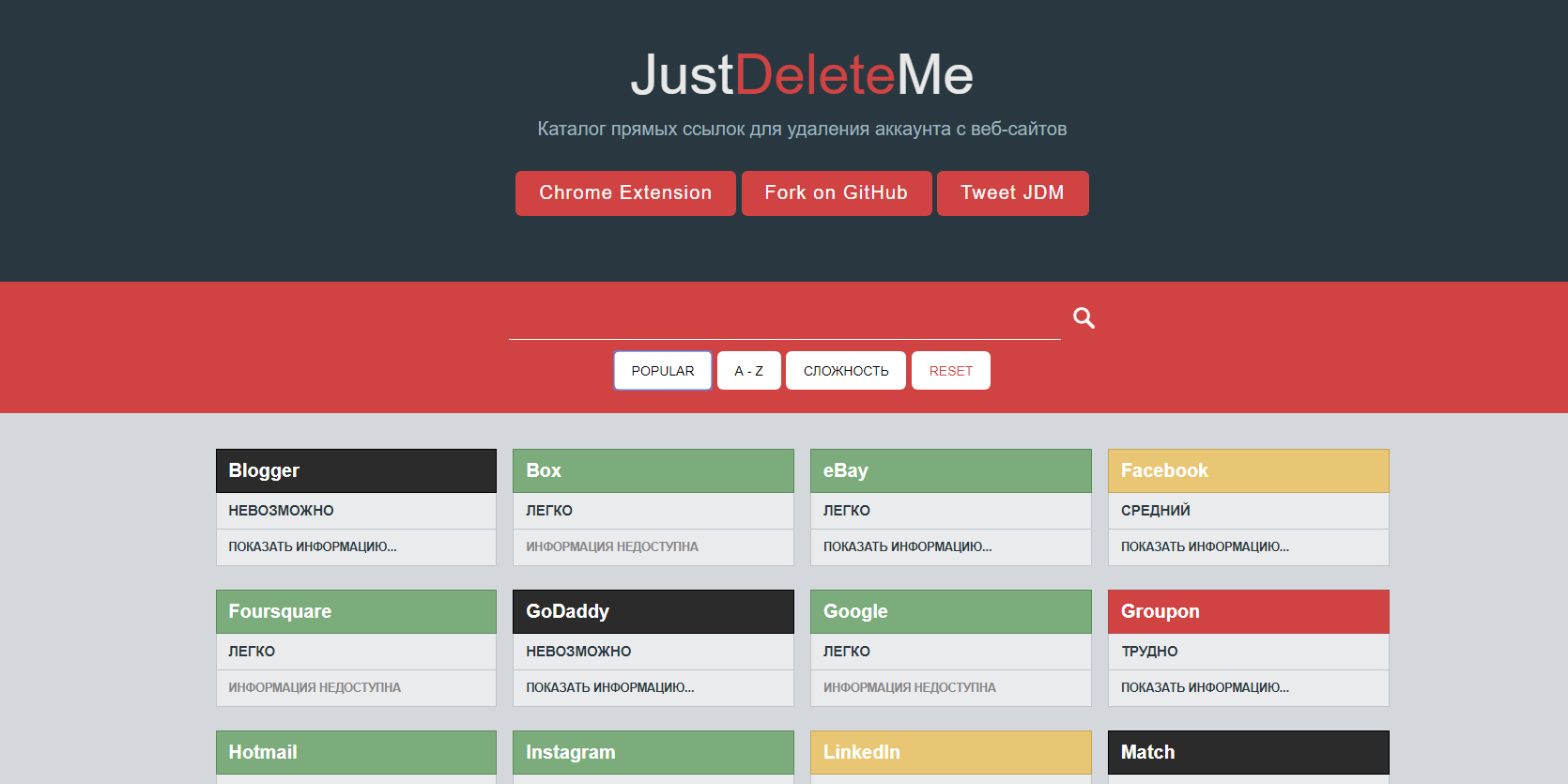Show information for GoDaddy card
Screen dimensions: 1568x784
pyautogui.click(x=610, y=687)
